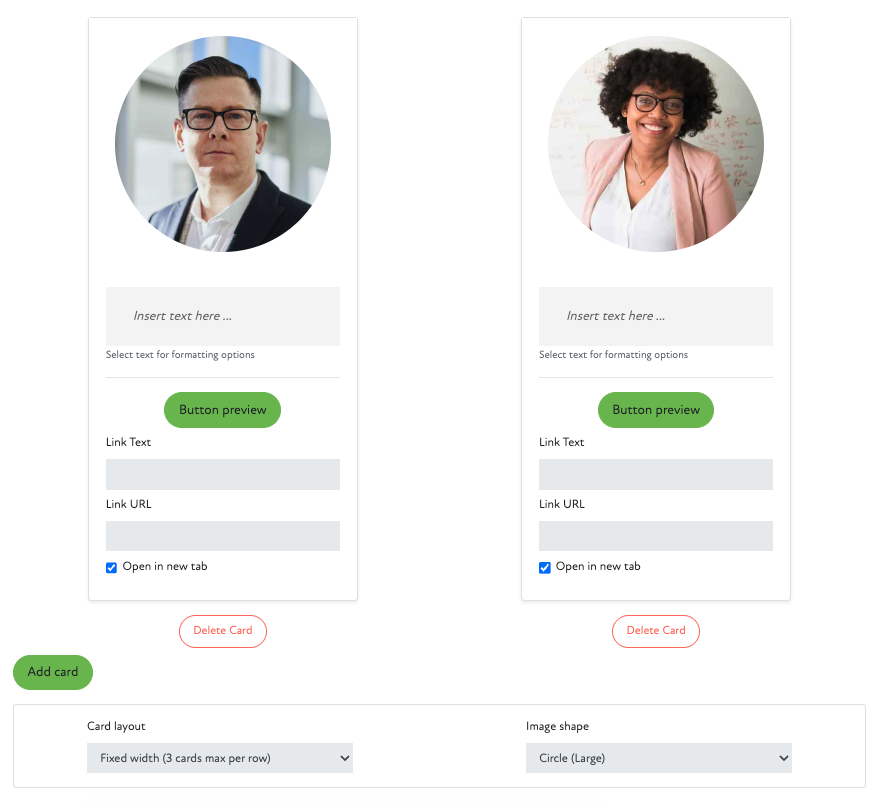Click Button preview on the second card
Screen dimensions: 876x805
click(656, 410)
